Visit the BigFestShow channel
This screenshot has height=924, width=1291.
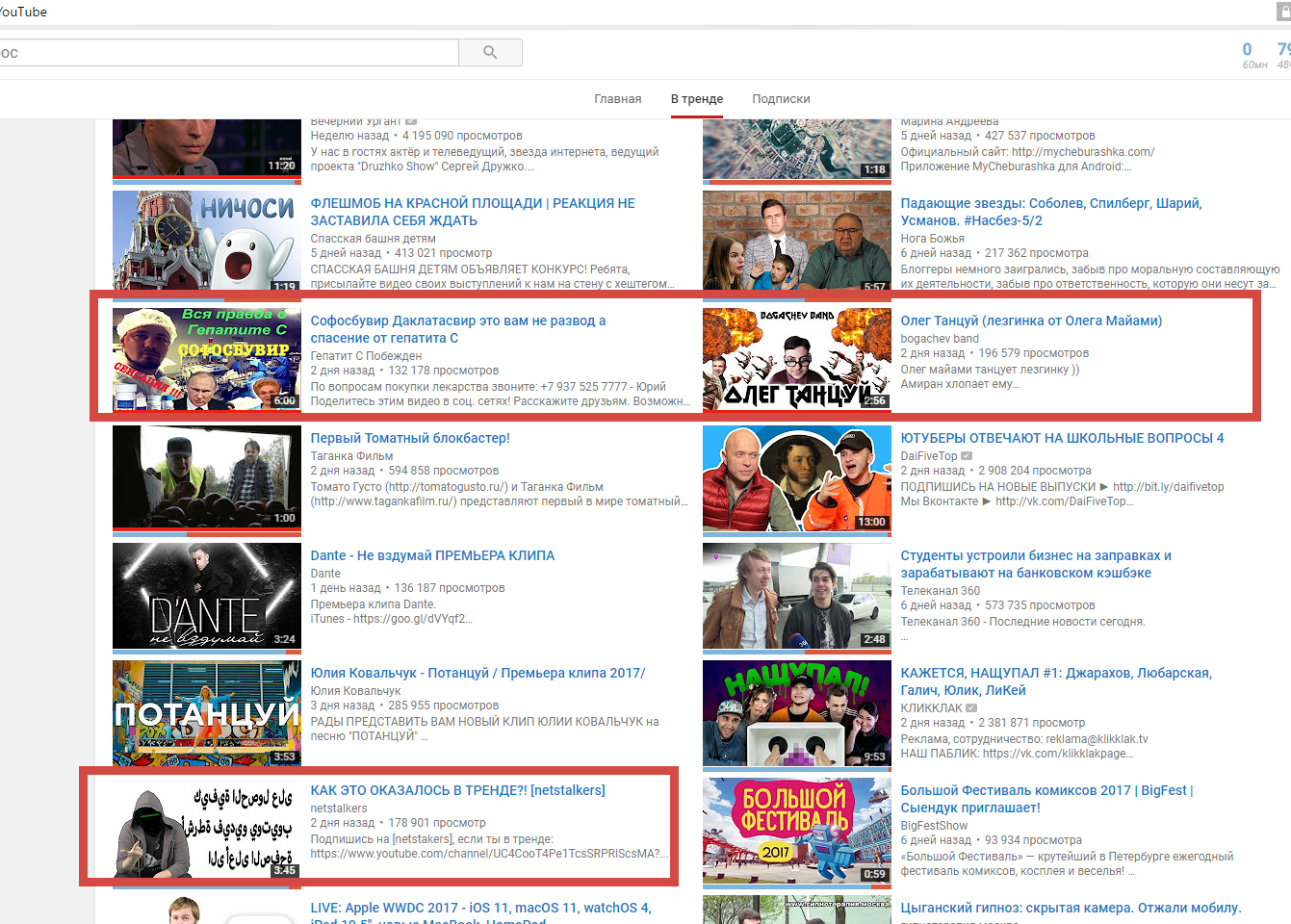[934, 826]
